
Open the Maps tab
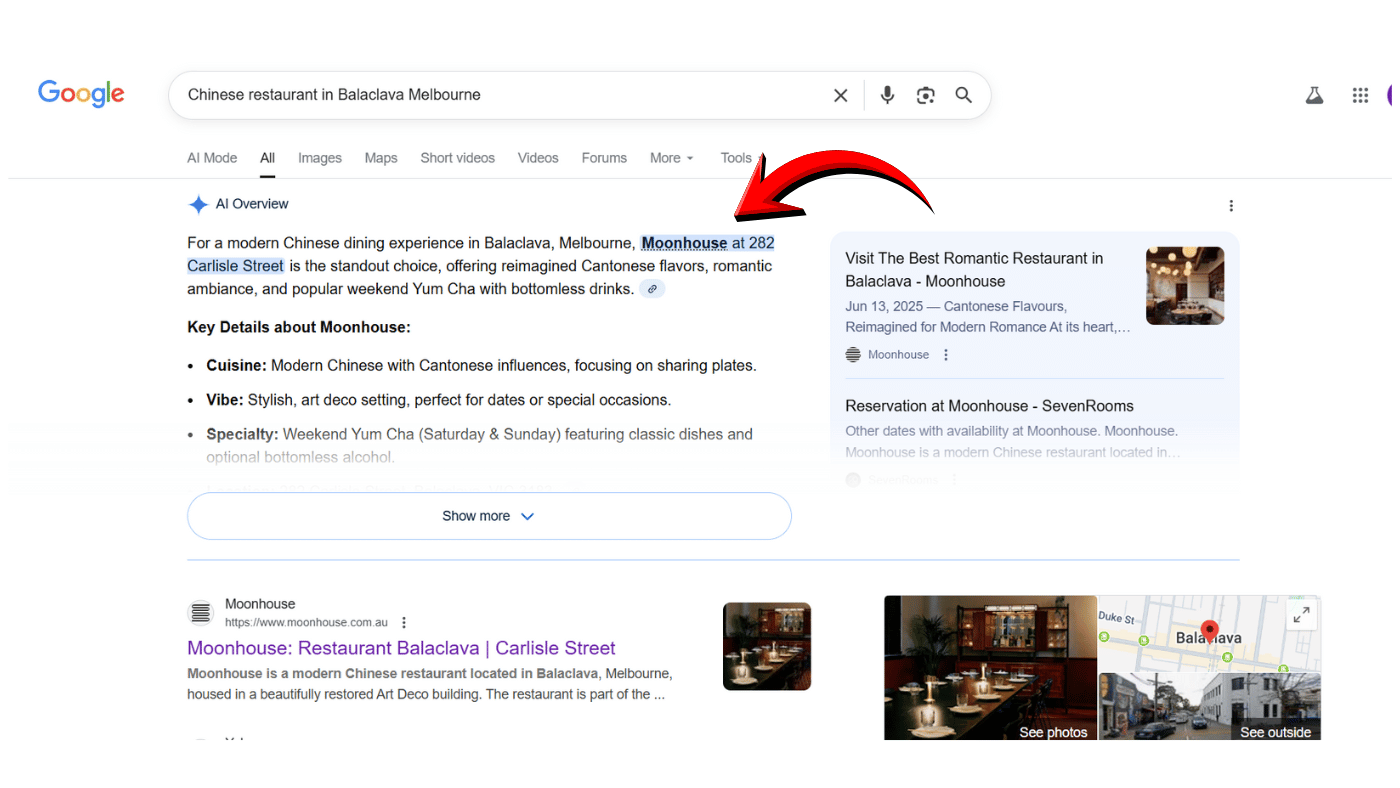tap(381, 158)
